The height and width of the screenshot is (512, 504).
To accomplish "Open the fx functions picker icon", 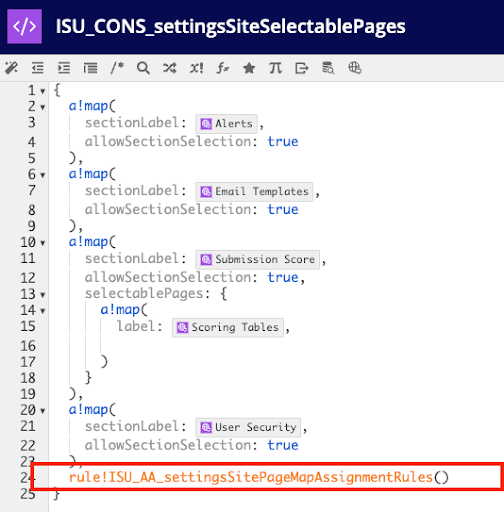I will tap(223, 68).
